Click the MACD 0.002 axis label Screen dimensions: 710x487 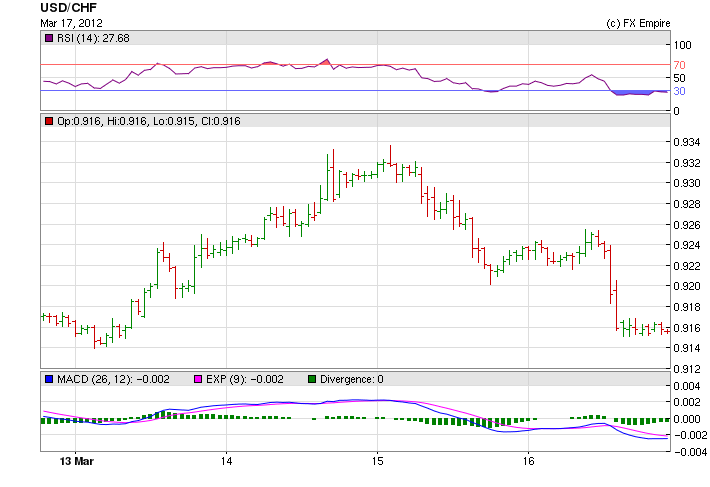tap(686, 402)
